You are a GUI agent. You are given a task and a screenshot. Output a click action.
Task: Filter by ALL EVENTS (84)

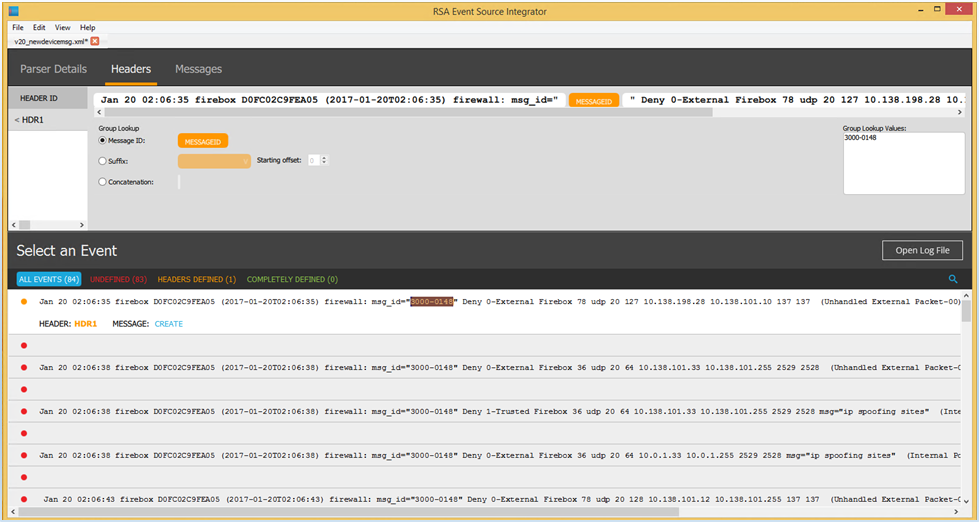click(49, 279)
